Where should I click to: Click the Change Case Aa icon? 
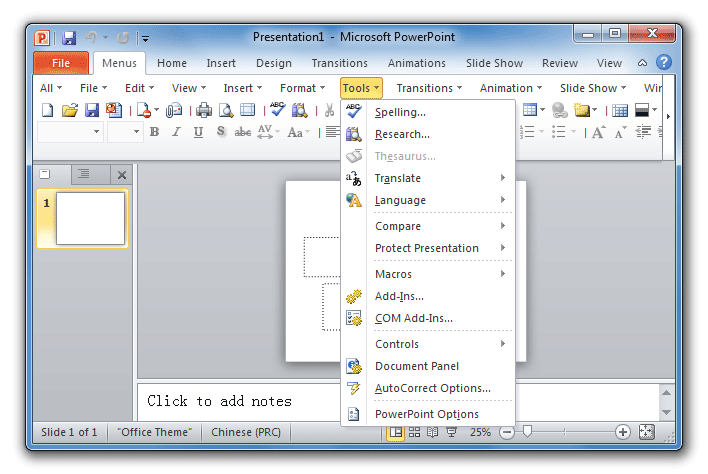pyautogui.click(x=295, y=132)
